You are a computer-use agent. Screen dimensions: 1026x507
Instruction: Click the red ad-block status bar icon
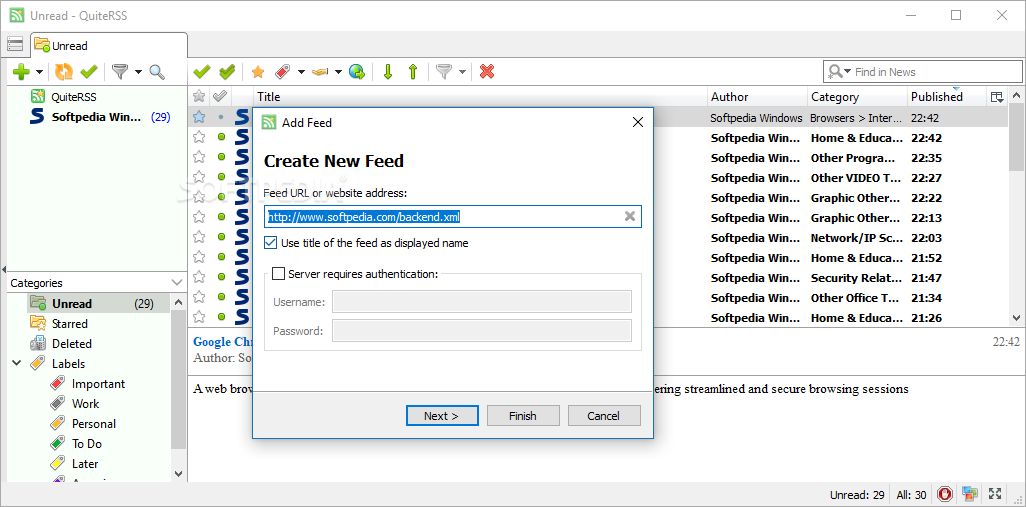[944, 494]
